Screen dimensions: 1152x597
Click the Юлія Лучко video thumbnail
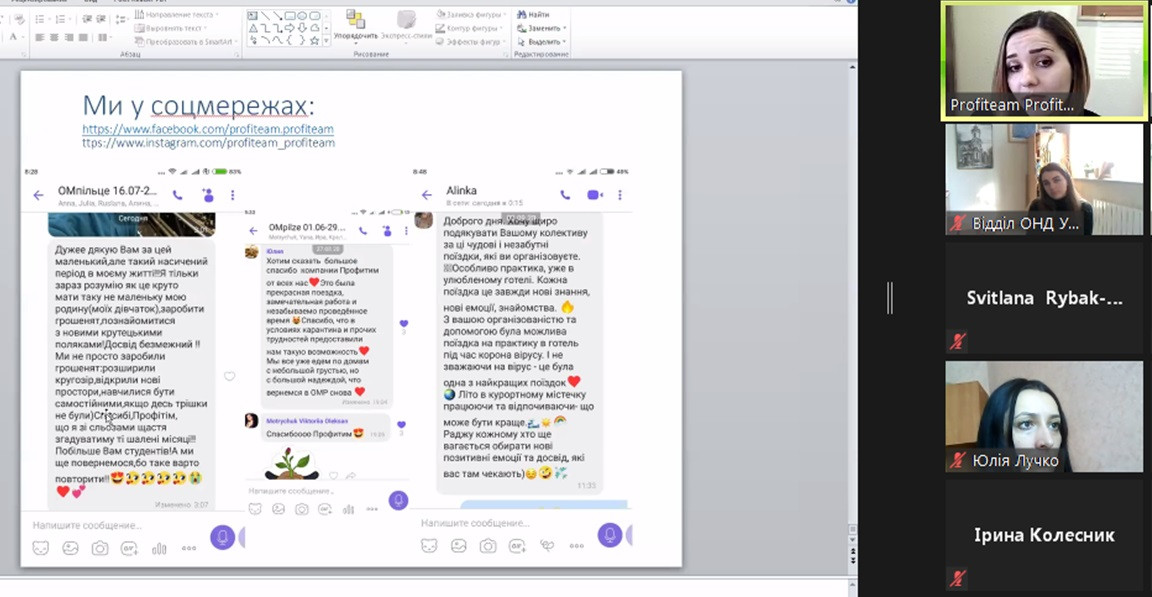coord(1044,416)
